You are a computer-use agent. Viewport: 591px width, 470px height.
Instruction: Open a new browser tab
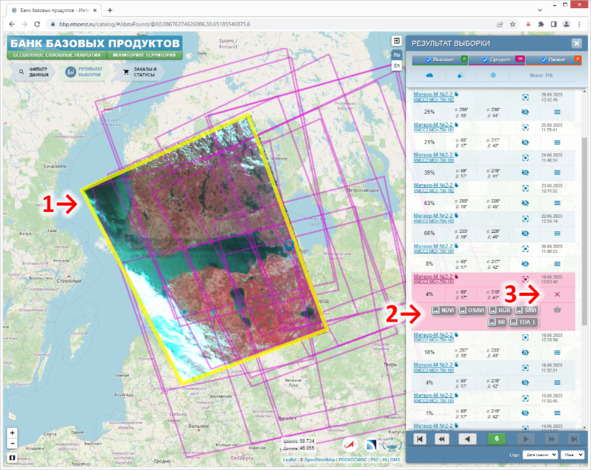110,10
